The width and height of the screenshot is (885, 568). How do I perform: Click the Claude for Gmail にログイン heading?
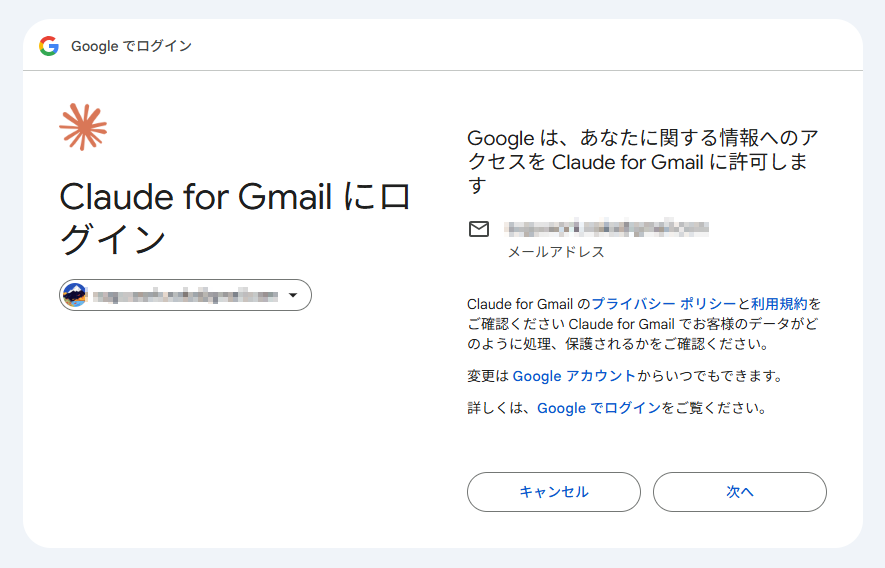pos(234,218)
